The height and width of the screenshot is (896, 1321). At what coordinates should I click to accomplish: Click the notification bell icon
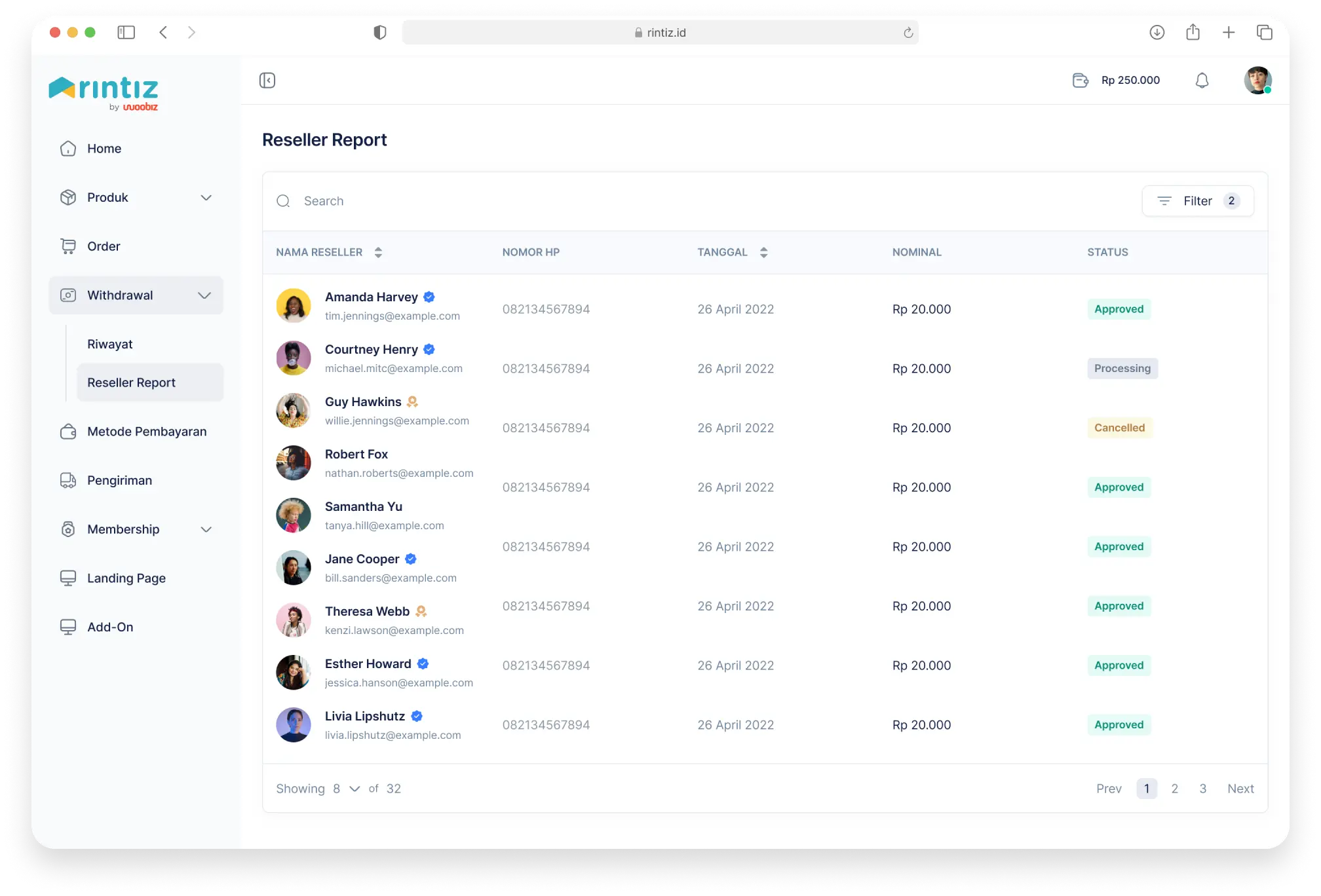[1202, 80]
